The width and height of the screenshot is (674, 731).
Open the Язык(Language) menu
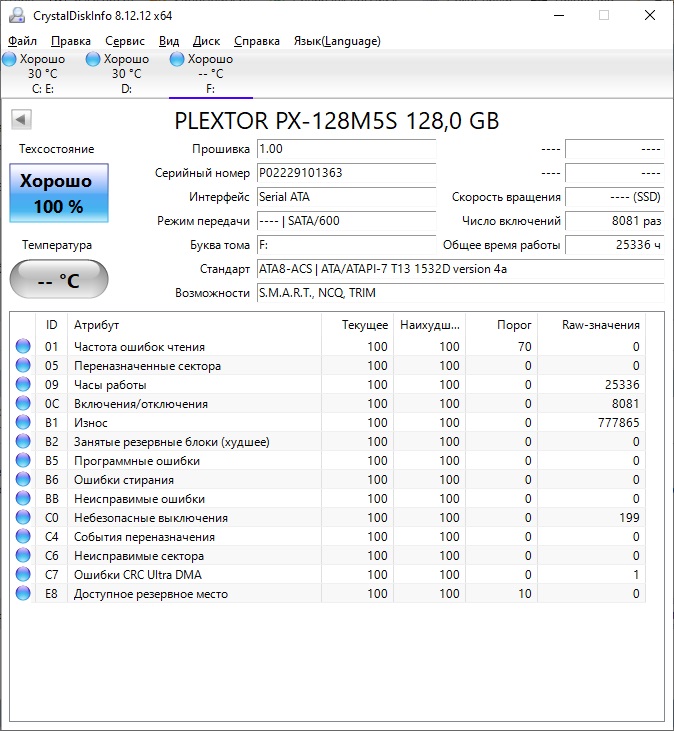pyautogui.click(x=337, y=41)
